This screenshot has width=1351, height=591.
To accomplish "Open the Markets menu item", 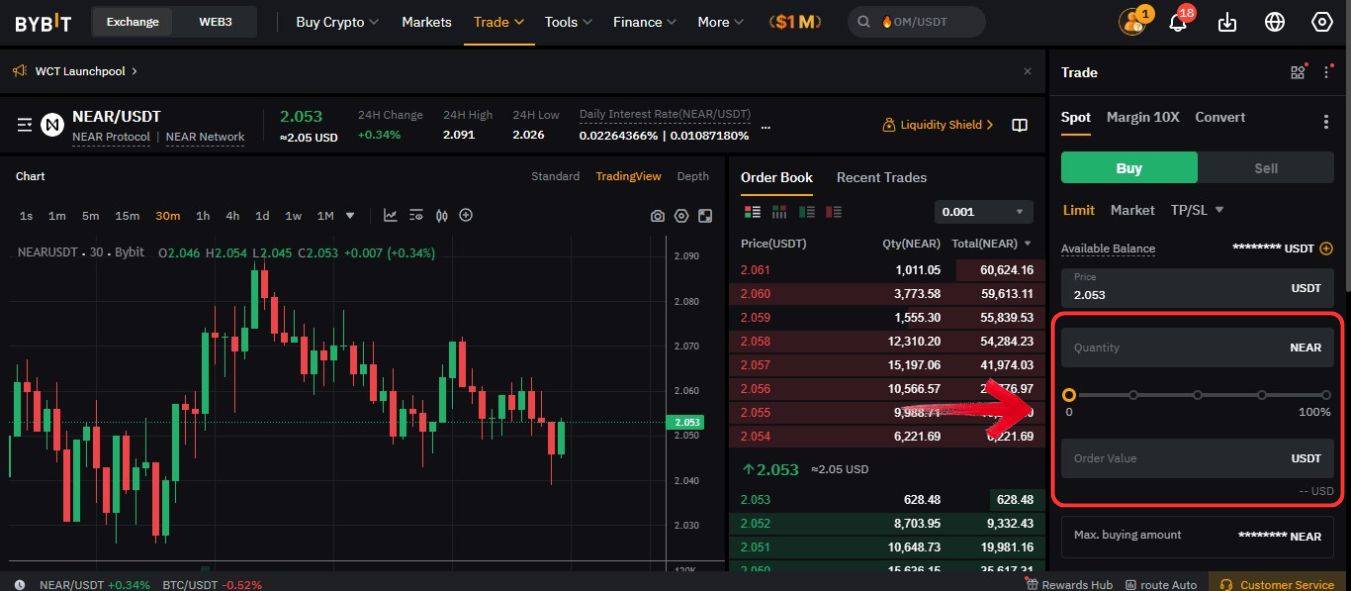I will click(x=426, y=22).
